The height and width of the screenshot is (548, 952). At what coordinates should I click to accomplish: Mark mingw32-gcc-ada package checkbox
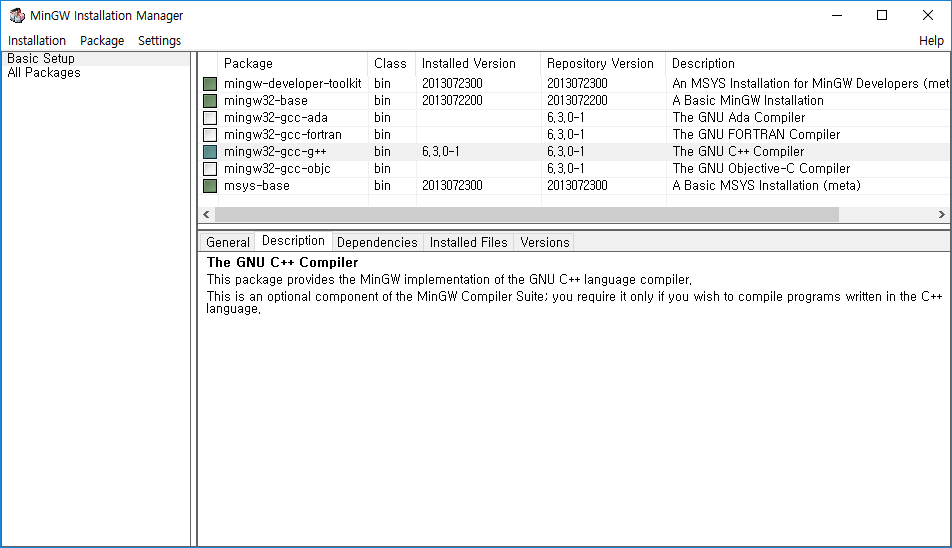(209, 118)
